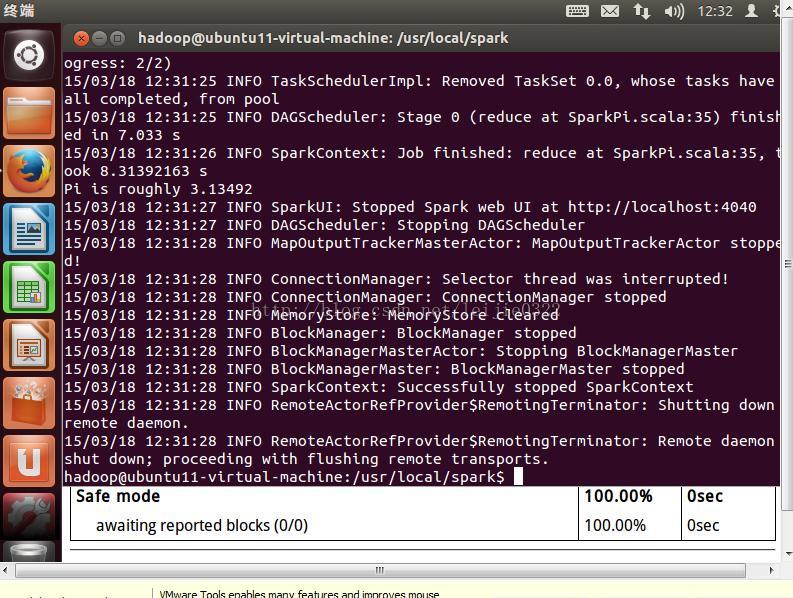Click 'Stopping DAGScheduler' log line

point(491,225)
